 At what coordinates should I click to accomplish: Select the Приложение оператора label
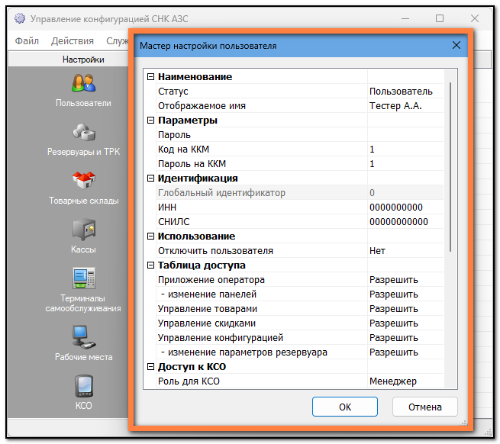211,280
